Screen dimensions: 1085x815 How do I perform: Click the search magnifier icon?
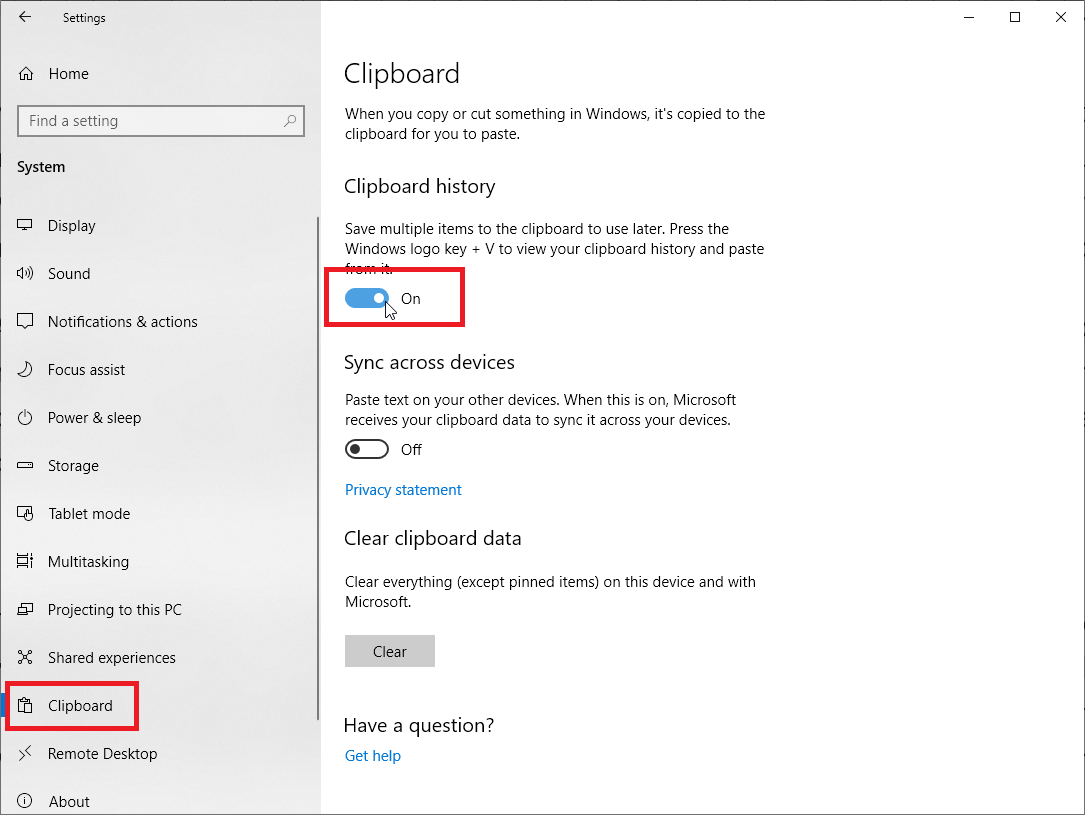[290, 121]
